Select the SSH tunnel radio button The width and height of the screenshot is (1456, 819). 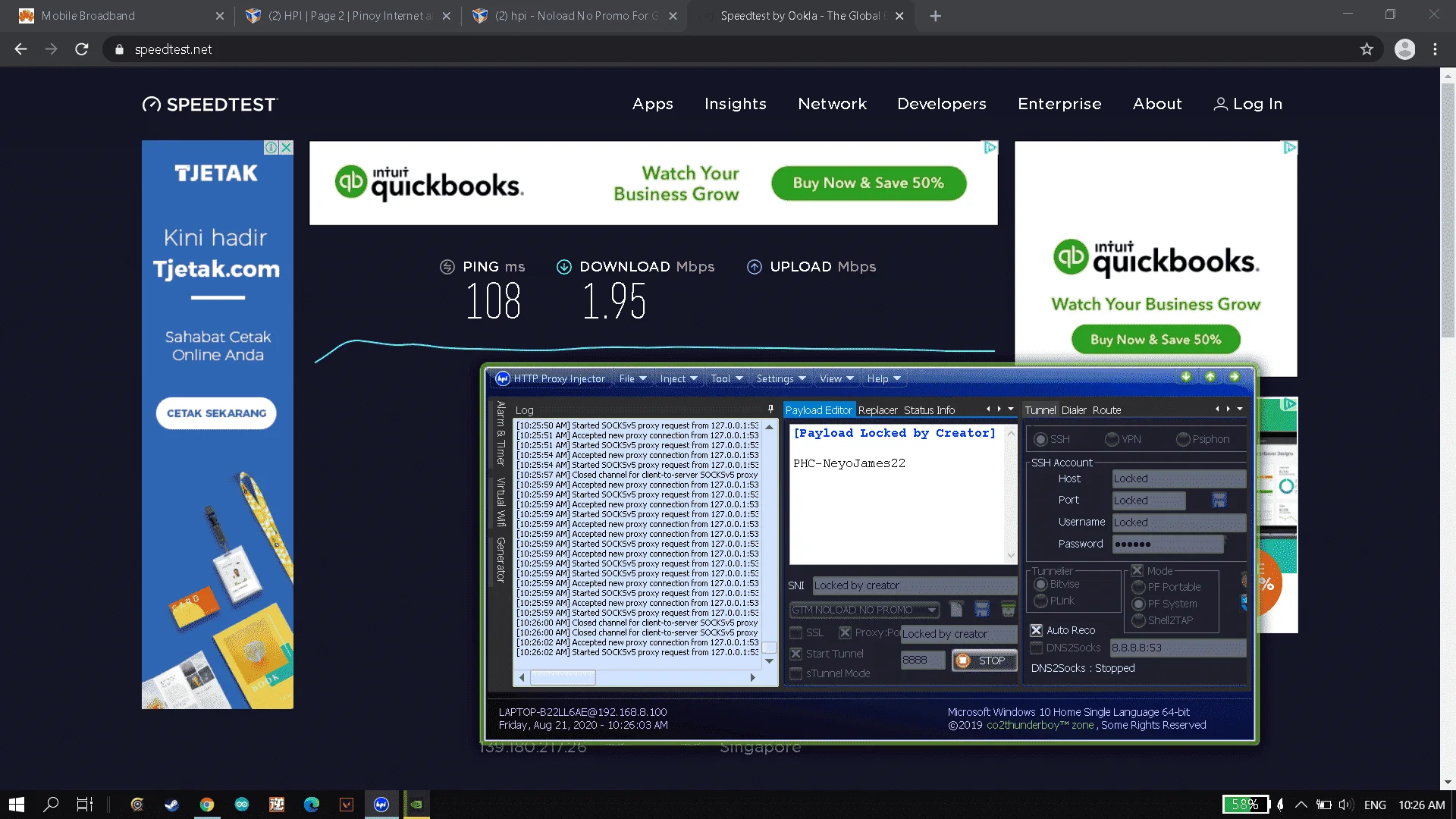tap(1040, 439)
